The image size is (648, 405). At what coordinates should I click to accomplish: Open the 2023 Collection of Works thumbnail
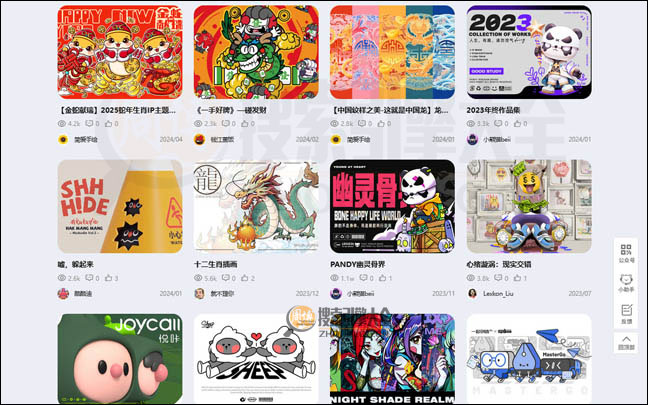click(529, 52)
